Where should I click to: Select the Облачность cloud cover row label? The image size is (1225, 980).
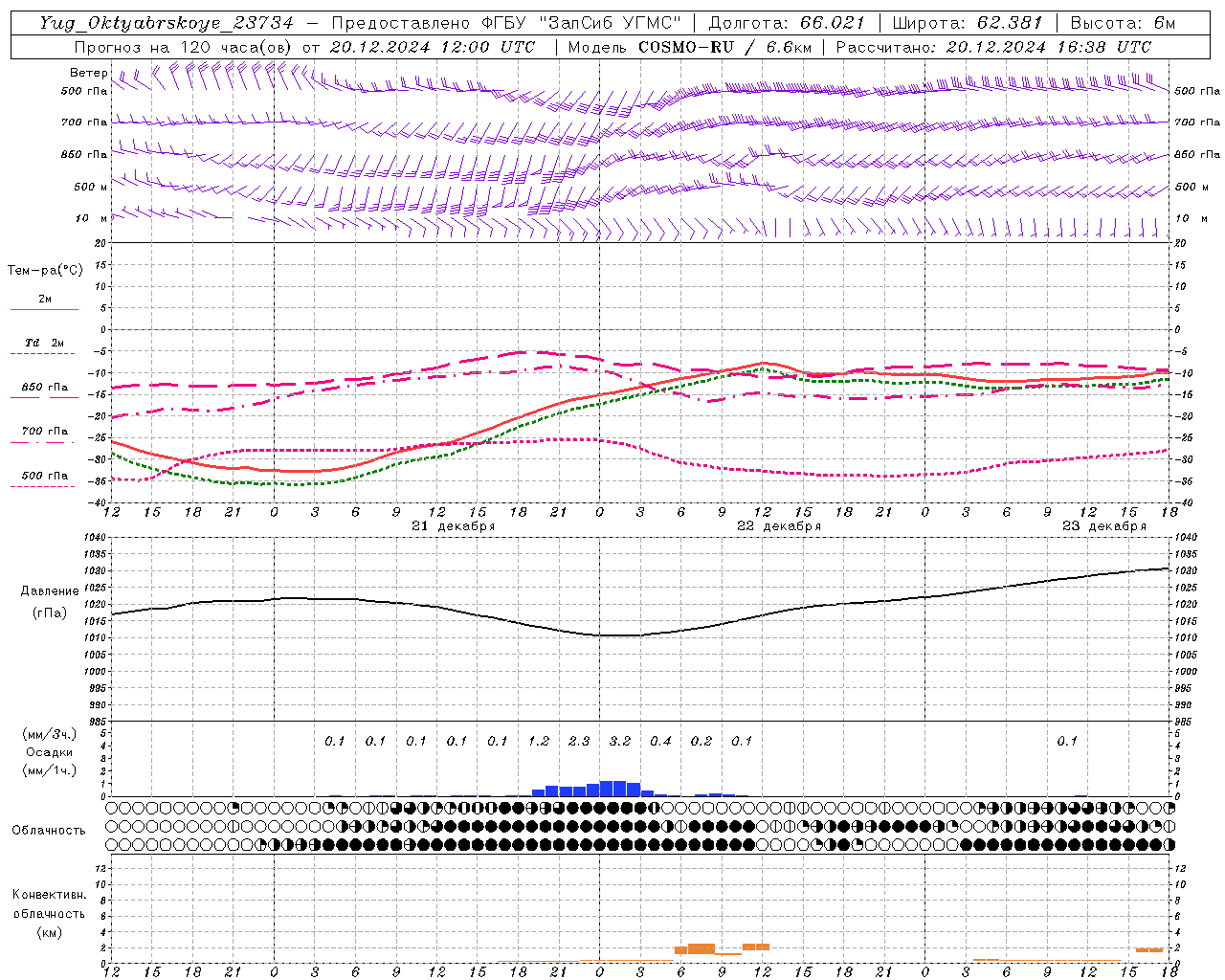click(49, 831)
